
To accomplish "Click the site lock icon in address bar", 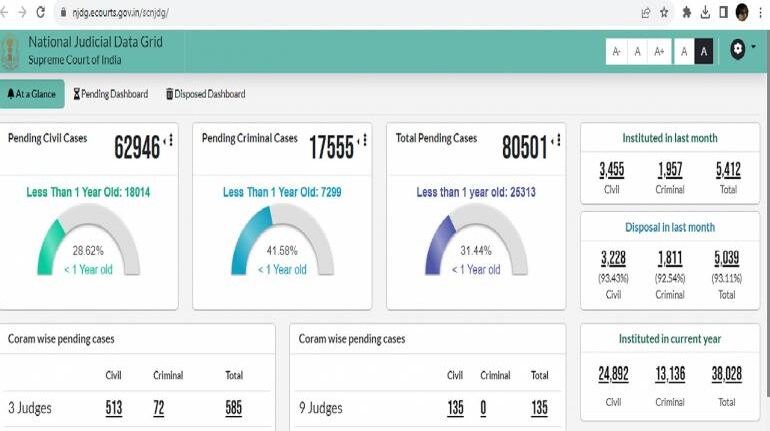I will (63, 13).
